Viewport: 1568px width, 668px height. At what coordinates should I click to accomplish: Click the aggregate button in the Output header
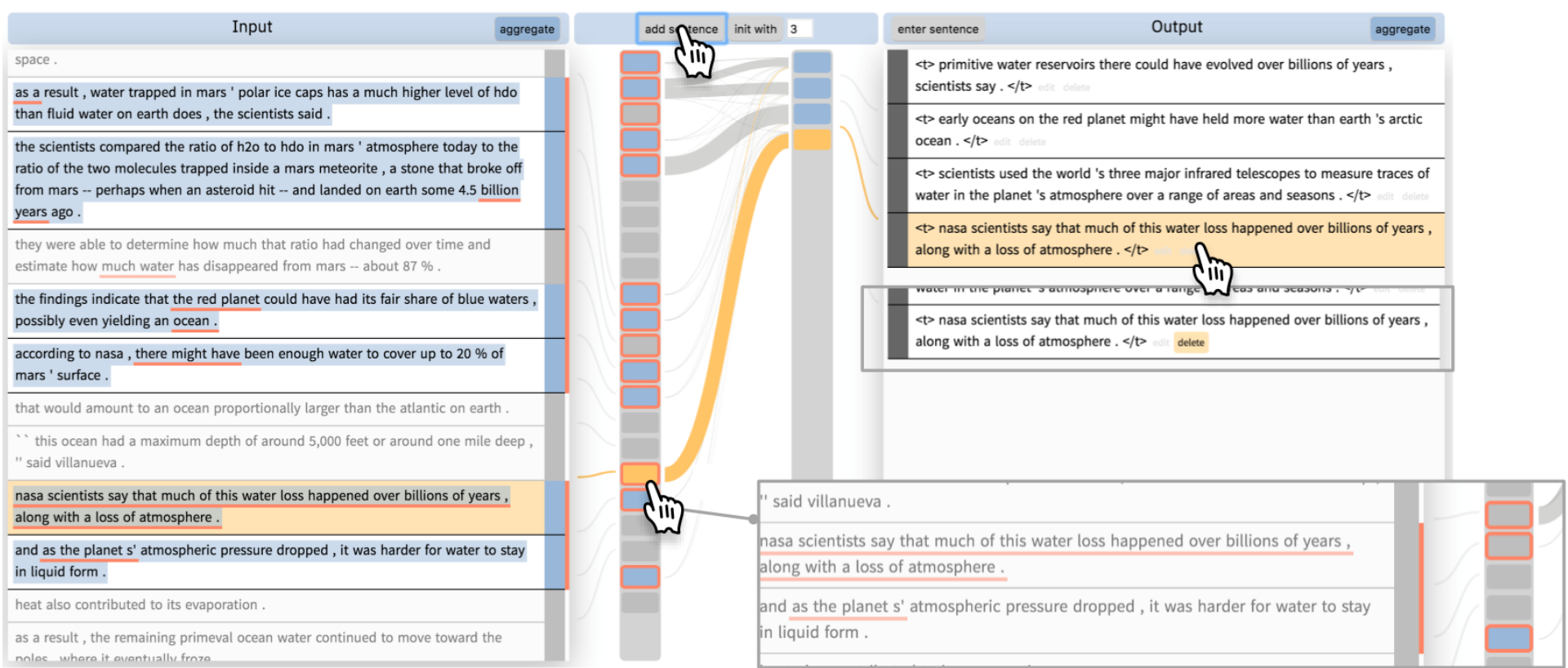pyautogui.click(x=1402, y=29)
